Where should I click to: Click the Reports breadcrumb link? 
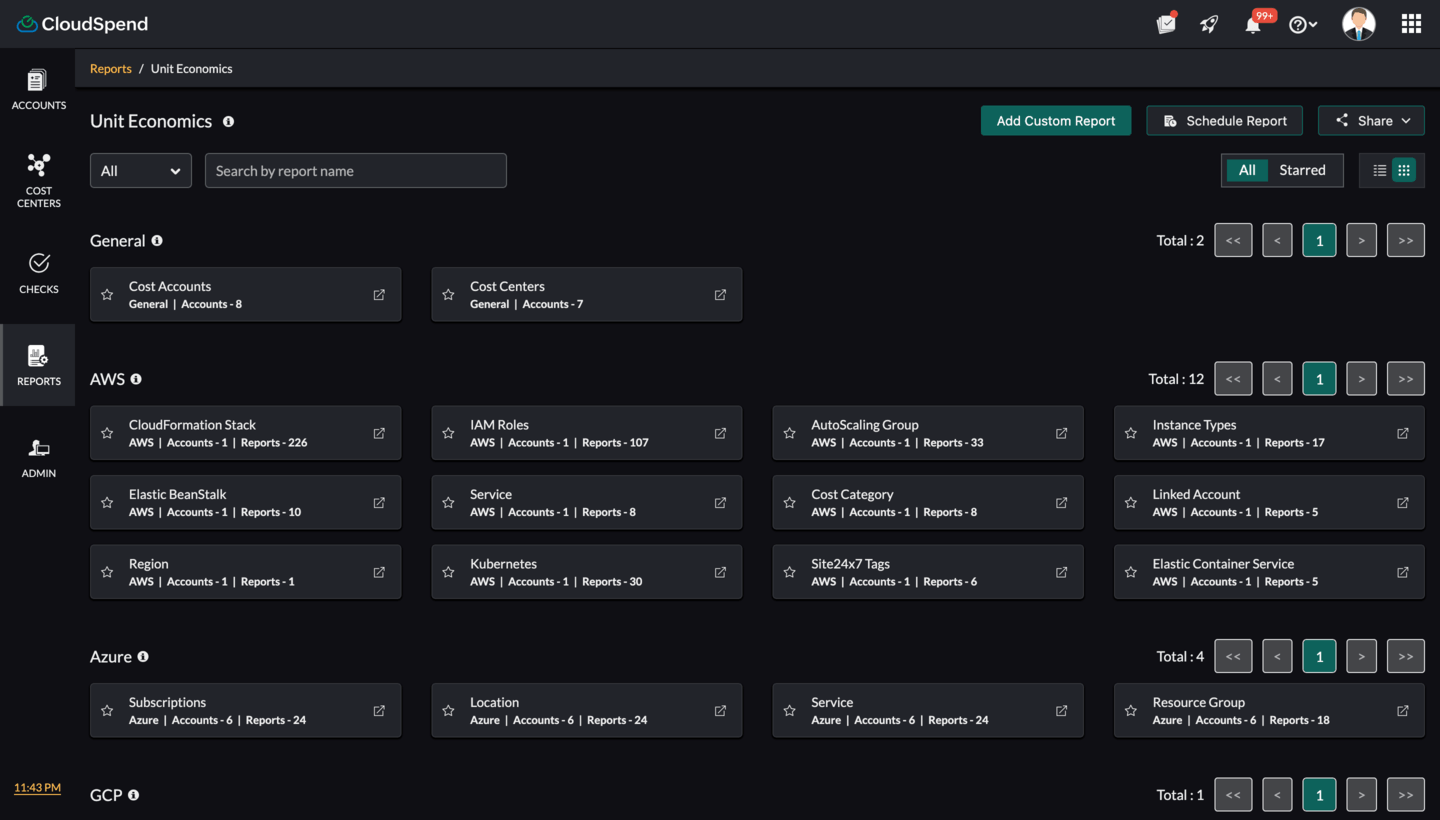coord(111,69)
